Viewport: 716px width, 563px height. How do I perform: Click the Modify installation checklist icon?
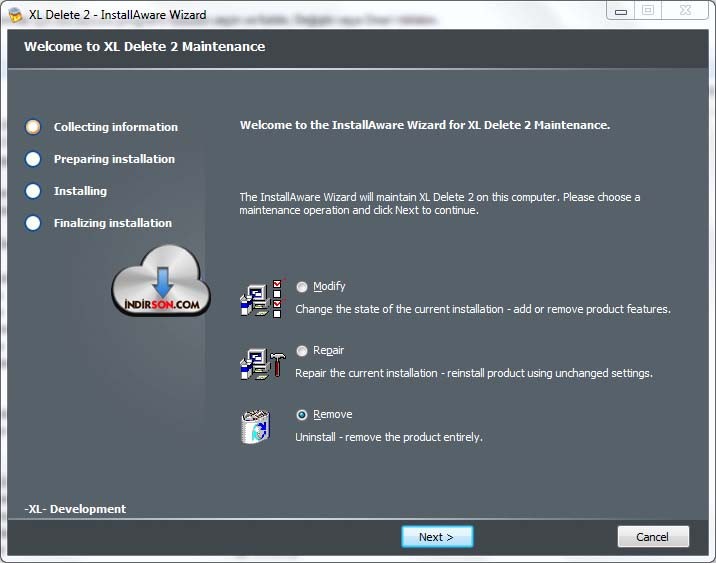[262, 299]
